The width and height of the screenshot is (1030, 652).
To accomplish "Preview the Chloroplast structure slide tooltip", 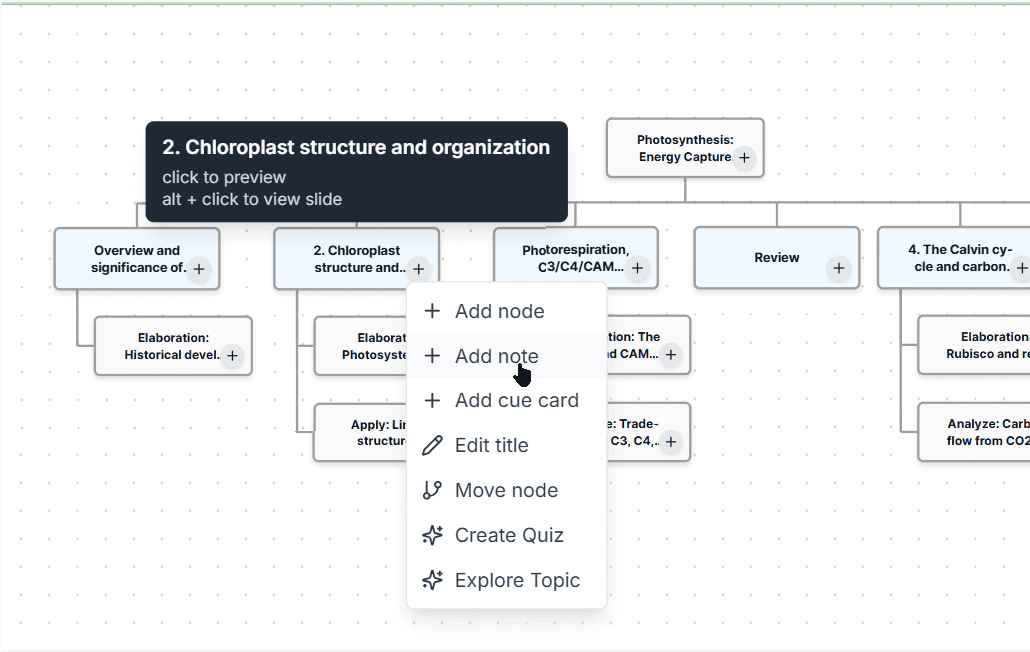I will 356,171.
